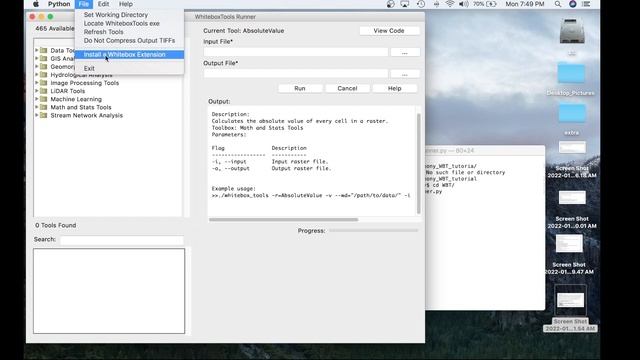Click the Output vertical scrollbar
The width and height of the screenshot is (640, 360).
tap(418, 163)
